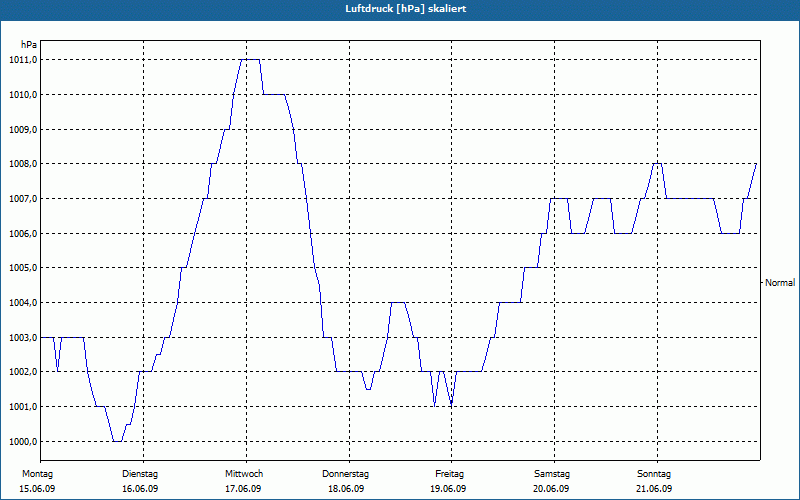This screenshot has width=800, height=500.
Task: Click the 20.06.09 date label
Action: click(551, 489)
